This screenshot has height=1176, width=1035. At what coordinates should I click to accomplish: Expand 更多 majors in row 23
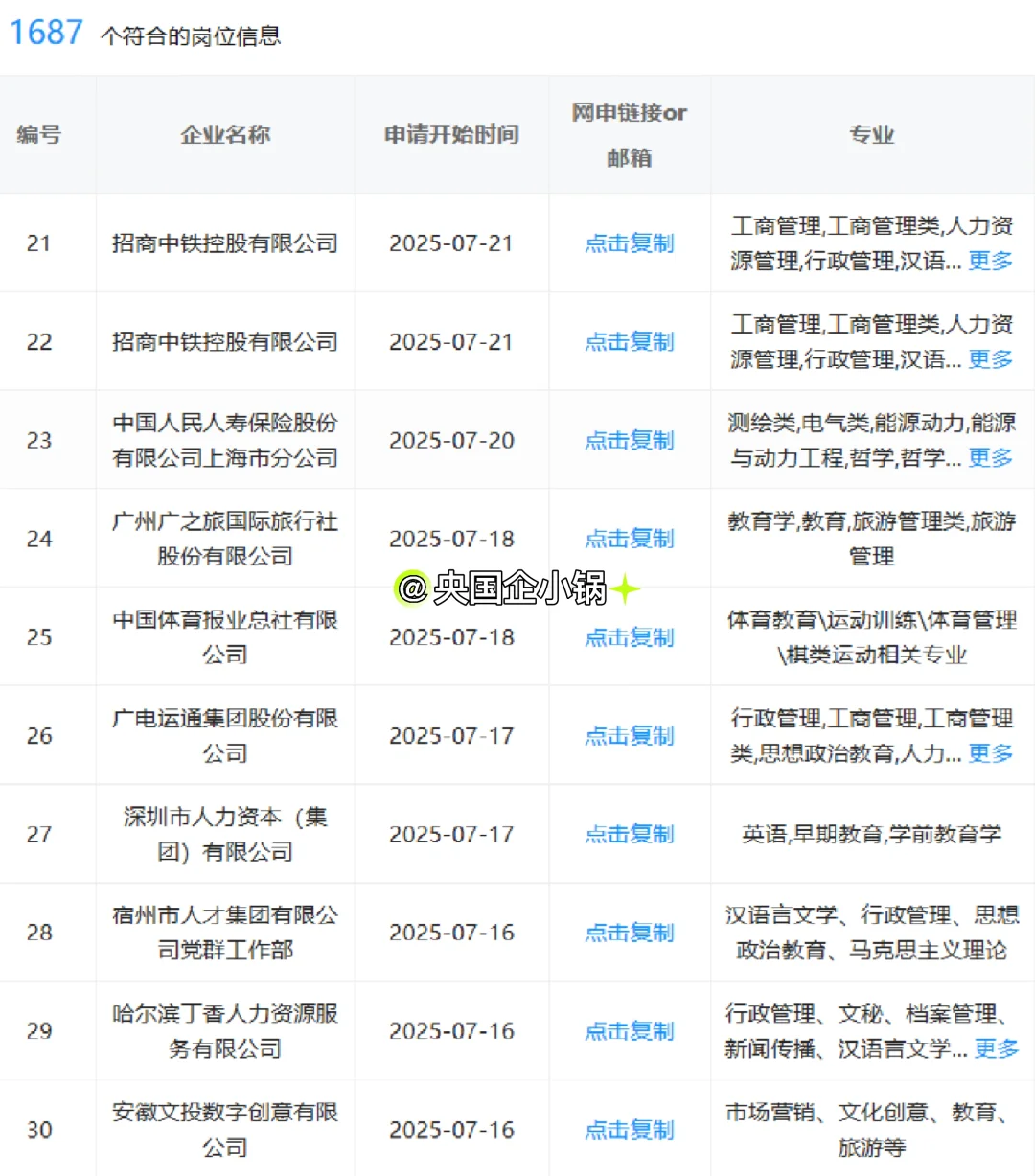(x=991, y=458)
